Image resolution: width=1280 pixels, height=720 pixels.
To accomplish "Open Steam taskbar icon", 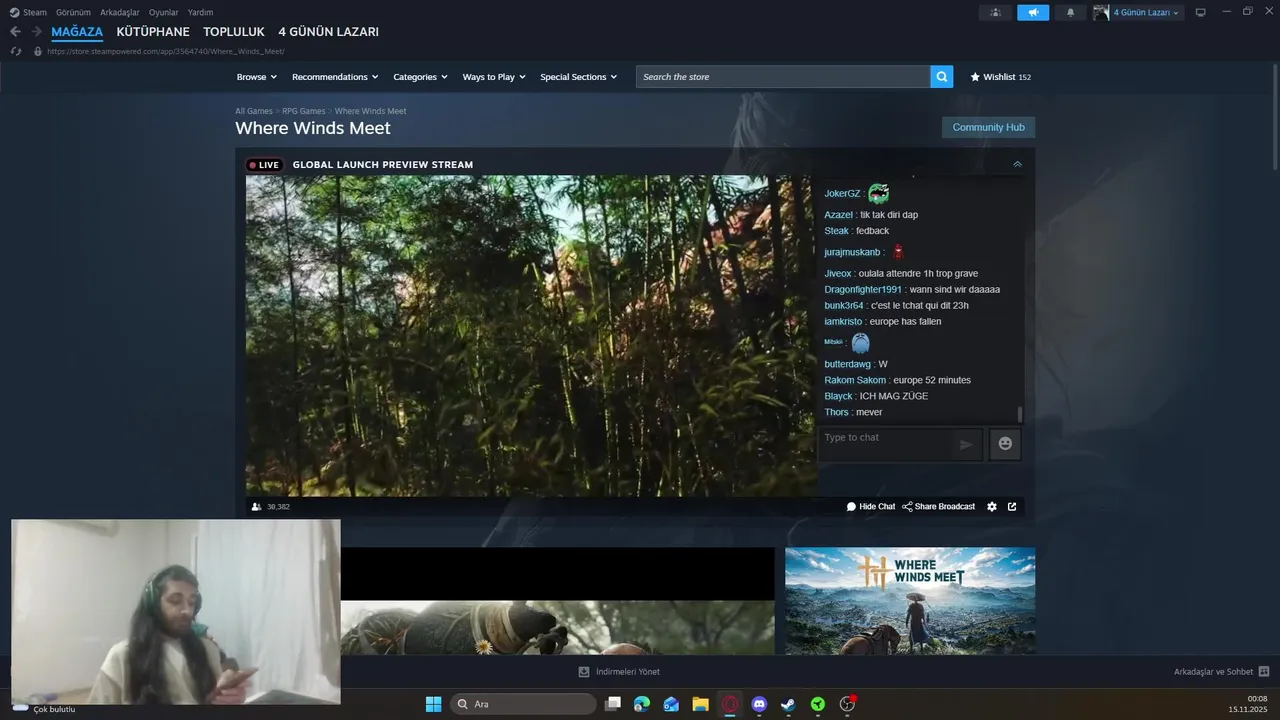I will pyautogui.click(x=788, y=704).
